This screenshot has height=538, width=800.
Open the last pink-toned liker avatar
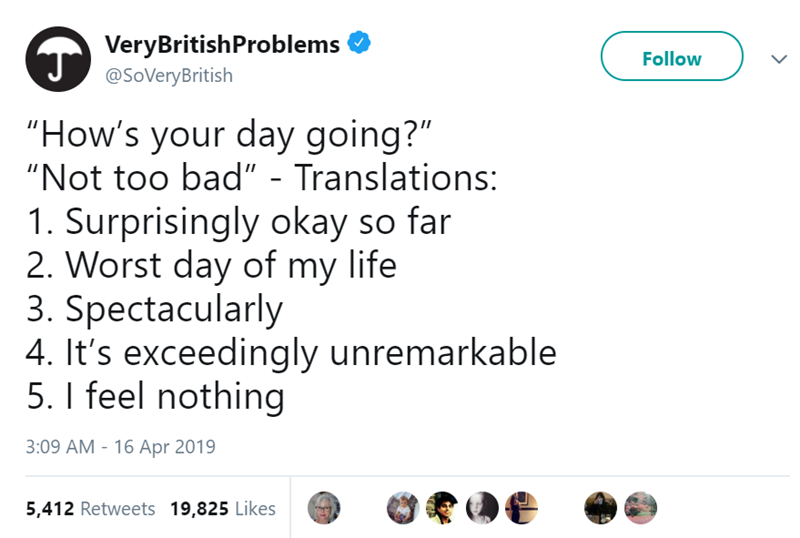[x=640, y=508]
